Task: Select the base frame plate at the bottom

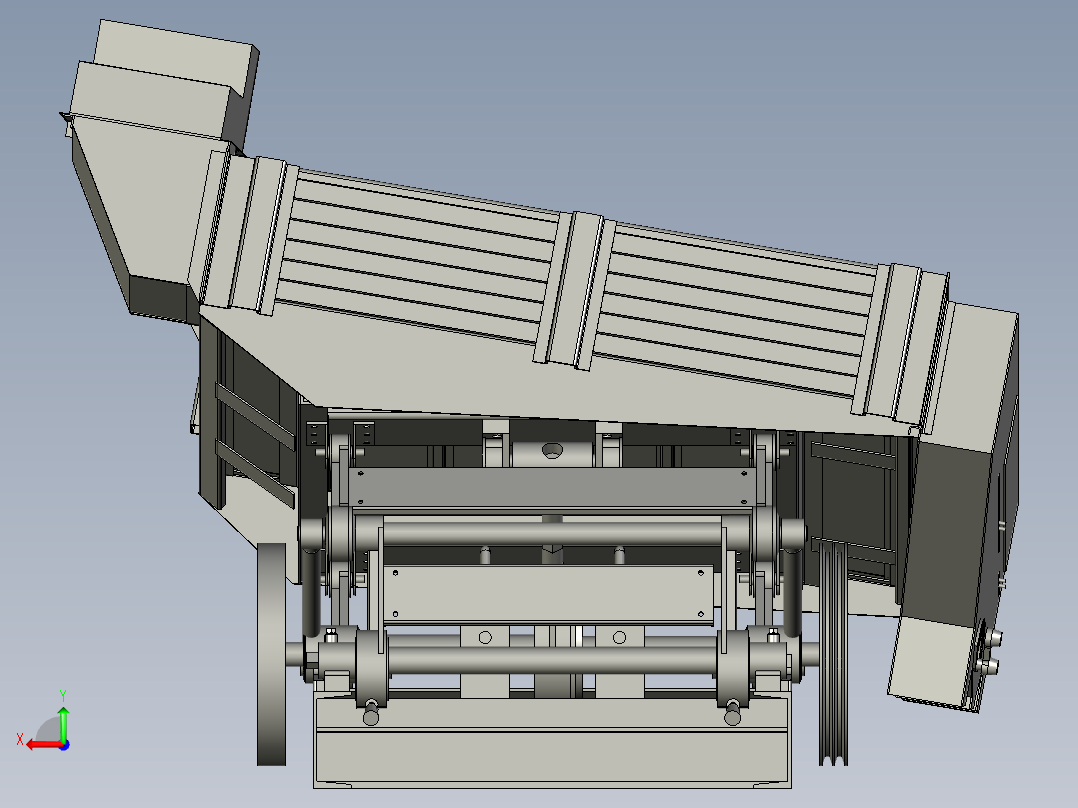Action: (553, 741)
